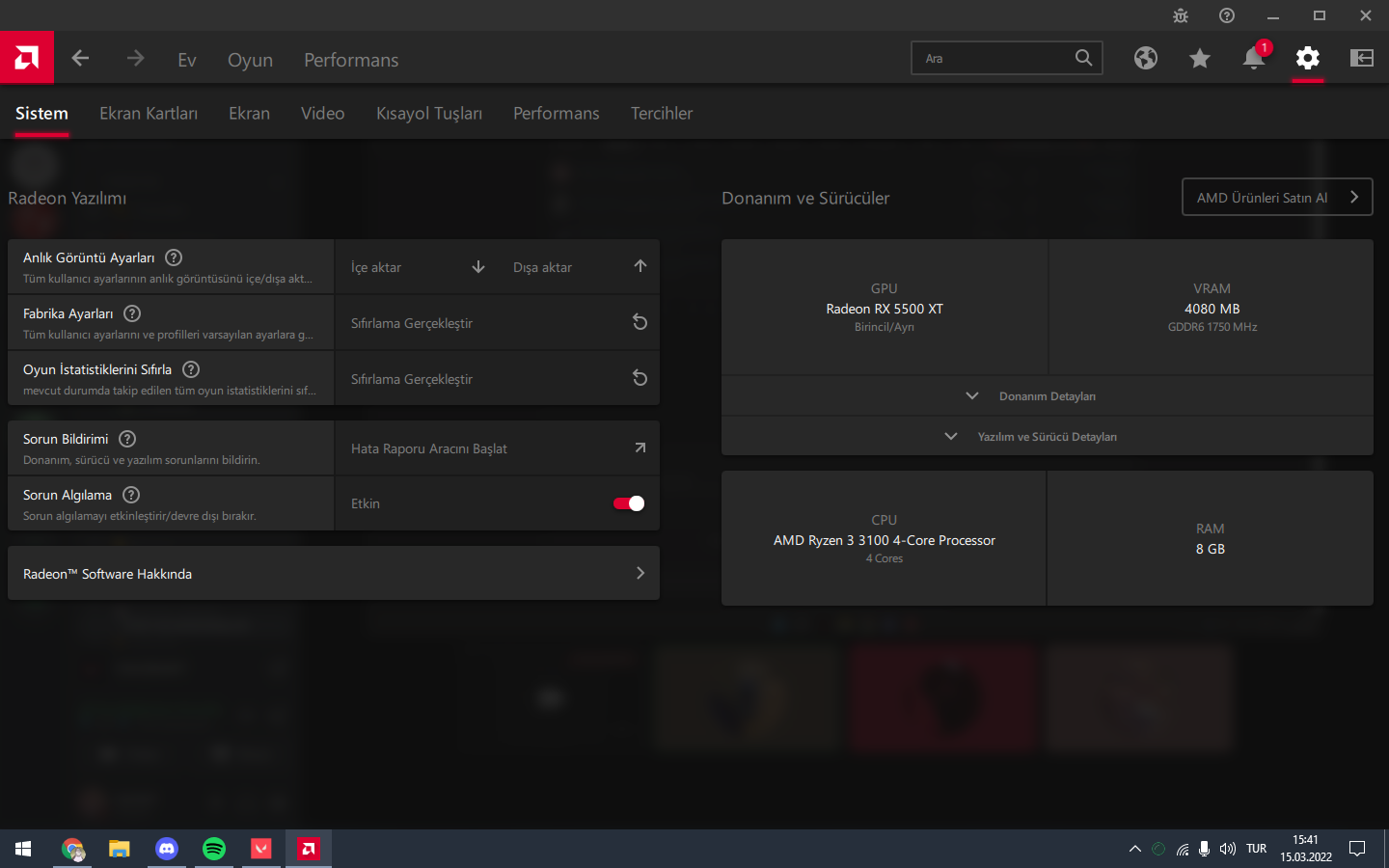Show hidden system tray icons
This screenshot has width=1389, height=868.
[x=1134, y=849]
